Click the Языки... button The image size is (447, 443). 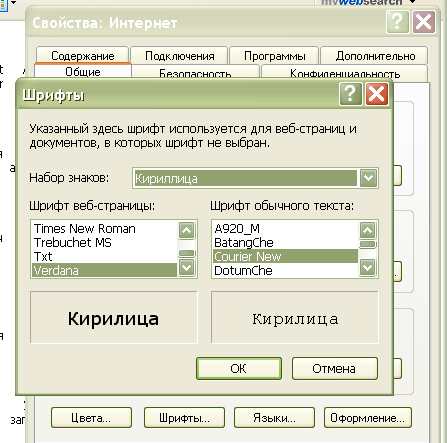click(274, 418)
